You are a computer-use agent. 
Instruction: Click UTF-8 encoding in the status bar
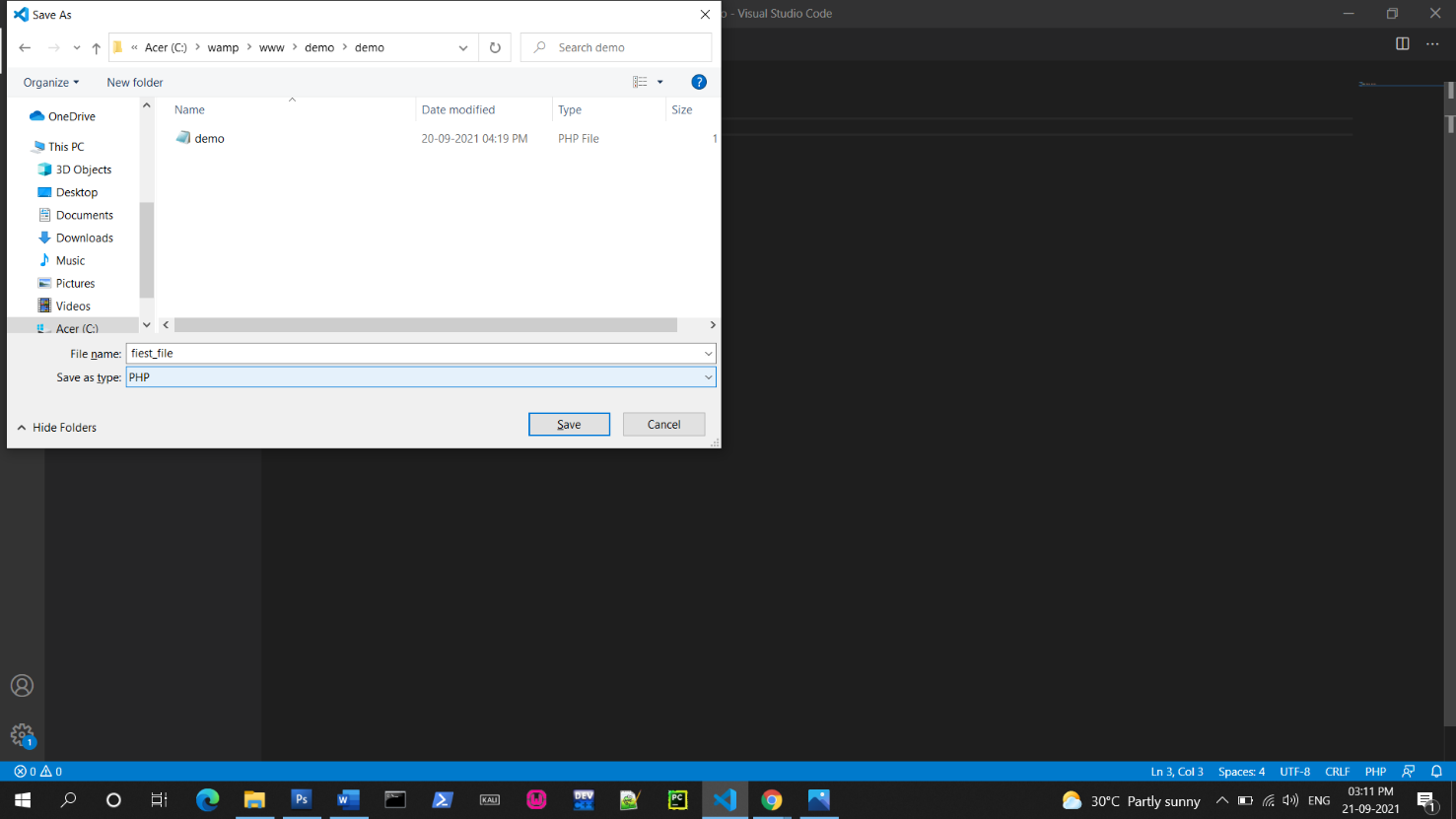[x=1294, y=771]
